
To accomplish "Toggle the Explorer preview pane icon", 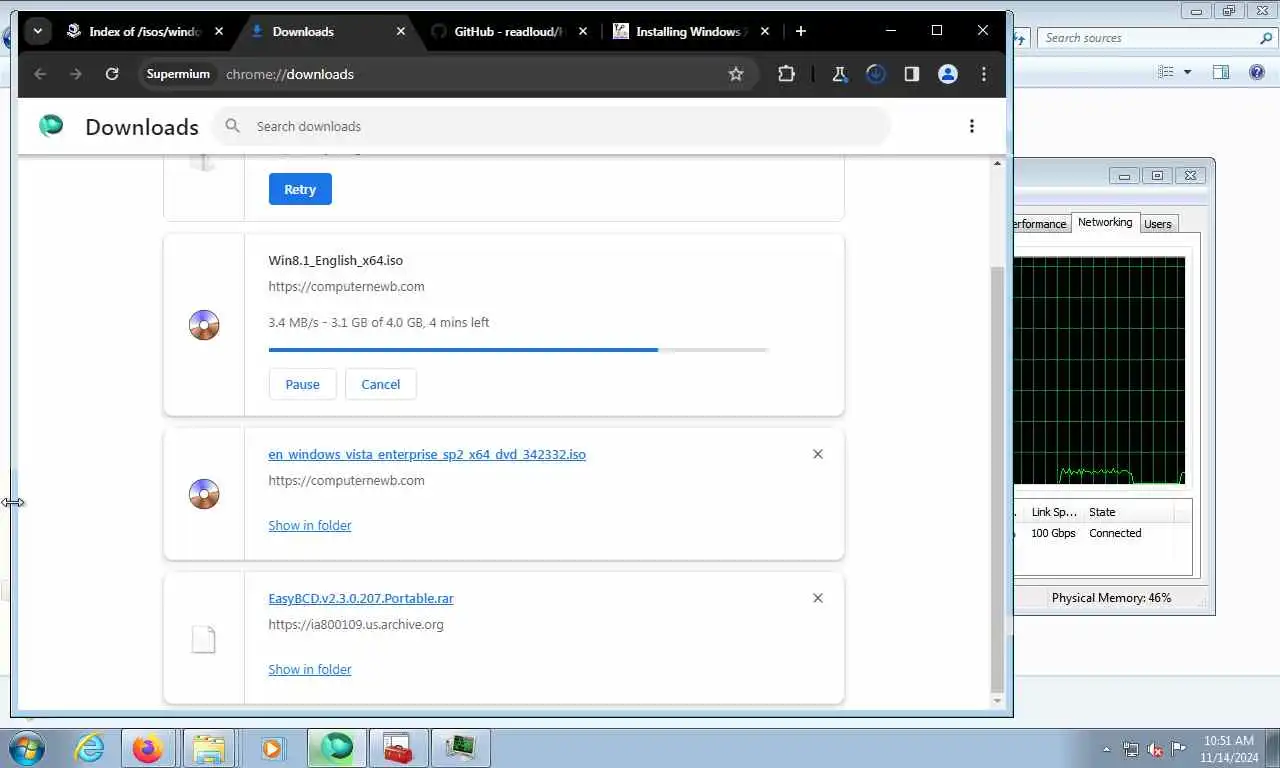I will [1221, 72].
